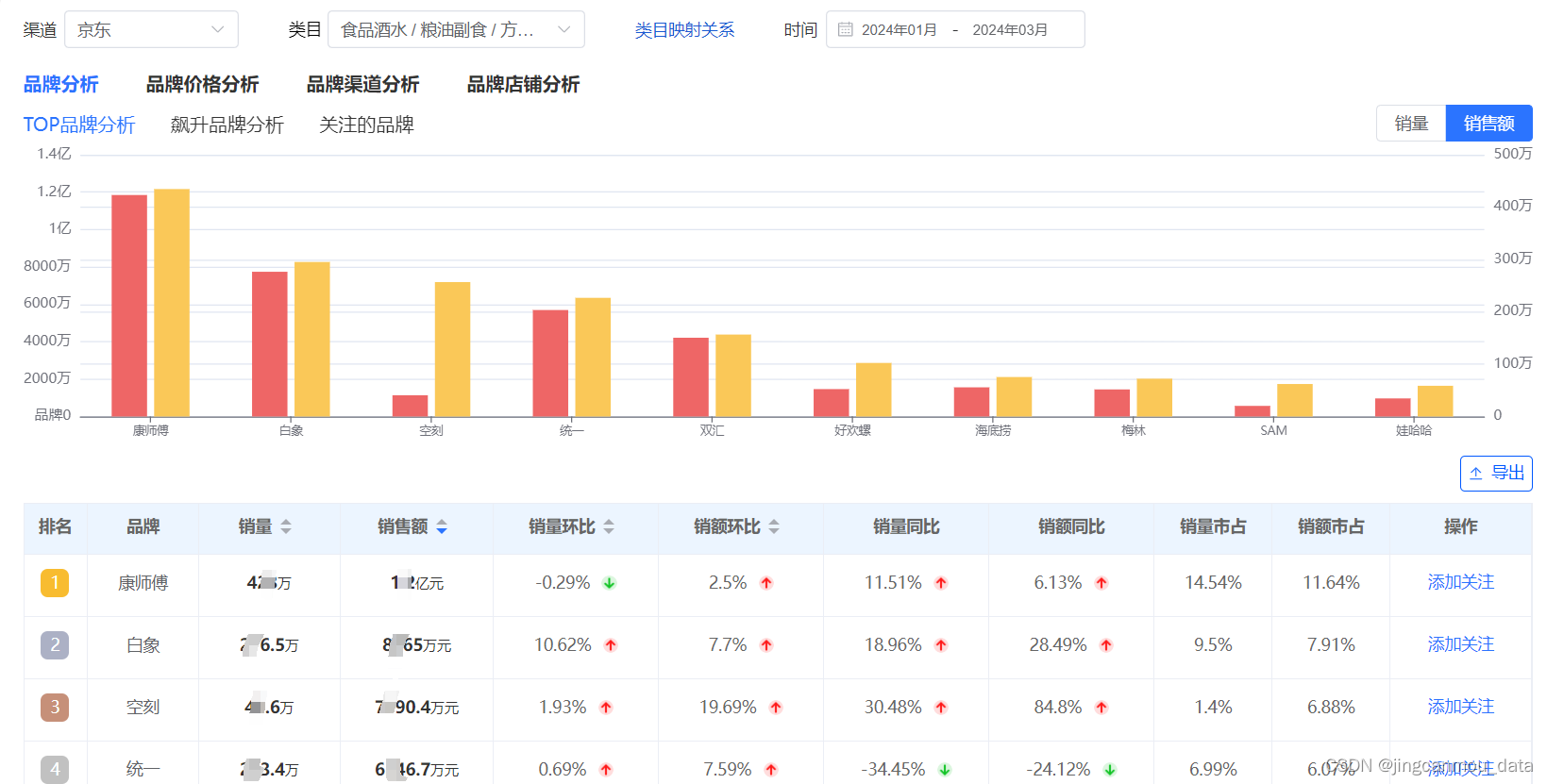The image size is (1547, 784).
Task: Click the 14.54% 销量市占 cell
Action: click(x=1213, y=583)
